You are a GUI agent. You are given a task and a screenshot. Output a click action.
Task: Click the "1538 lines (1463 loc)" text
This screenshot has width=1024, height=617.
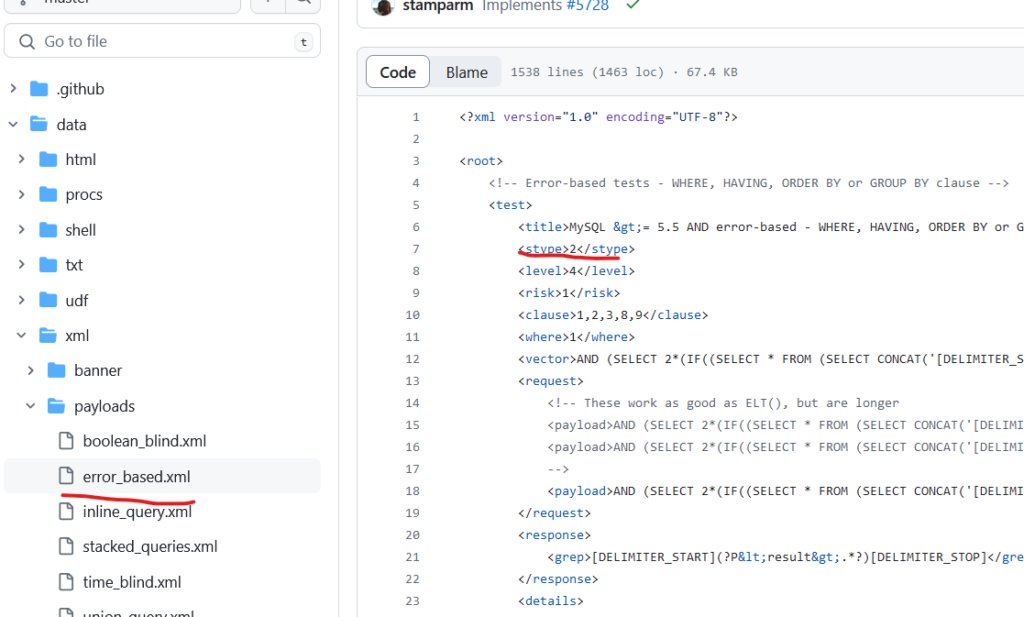pyautogui.click(x=587, y=72)
